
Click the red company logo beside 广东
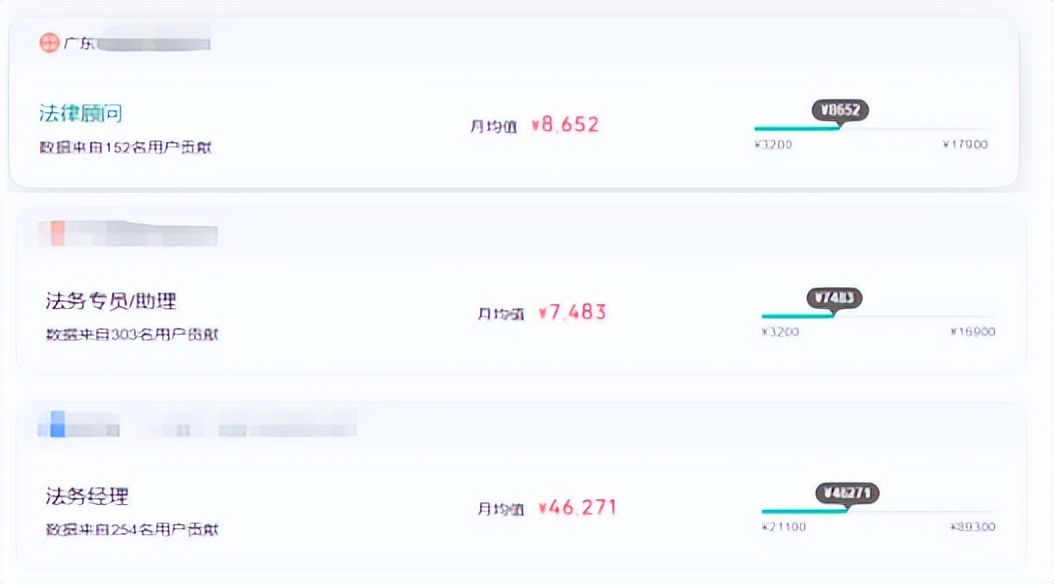coord(49,43)
